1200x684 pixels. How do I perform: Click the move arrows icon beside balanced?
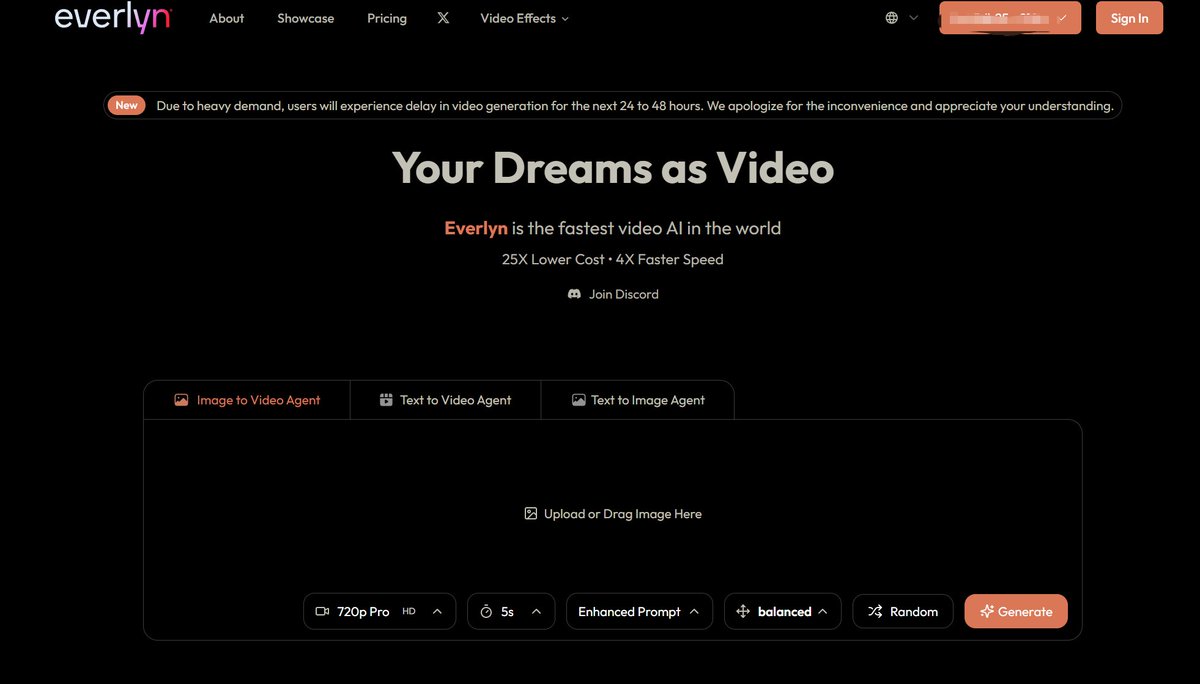(x=743, y=611)
